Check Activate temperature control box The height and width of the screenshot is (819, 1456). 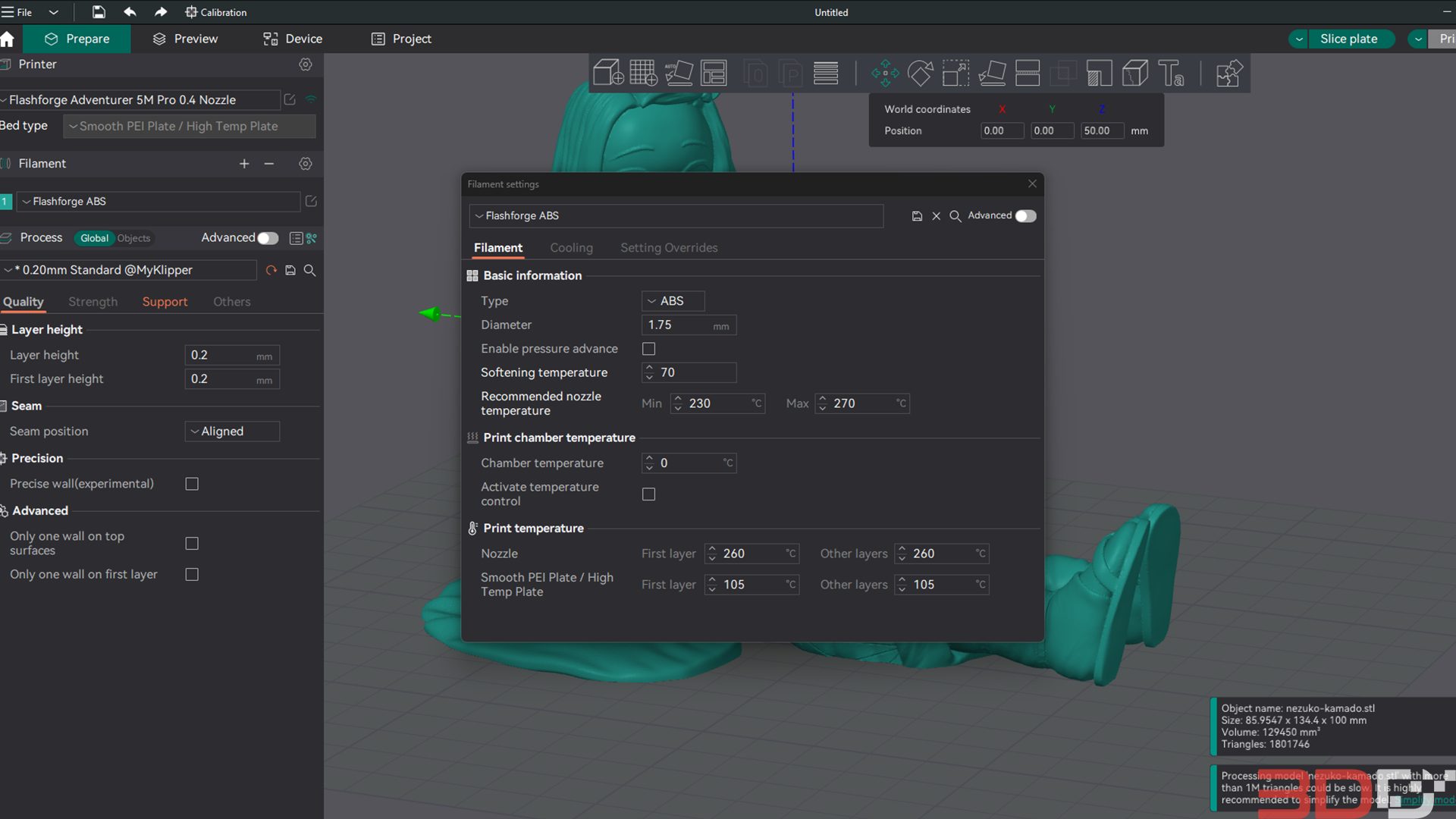pyautogui.click(x=648, y=494)
